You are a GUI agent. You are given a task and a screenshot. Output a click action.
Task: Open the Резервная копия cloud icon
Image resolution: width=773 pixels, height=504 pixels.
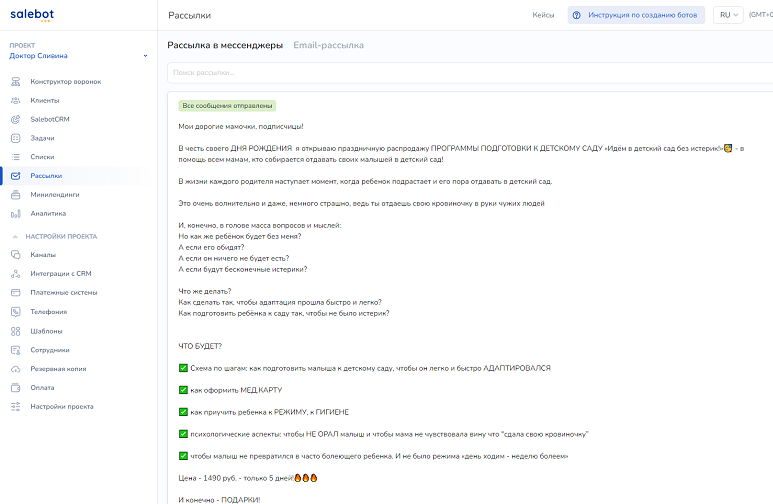16,368
